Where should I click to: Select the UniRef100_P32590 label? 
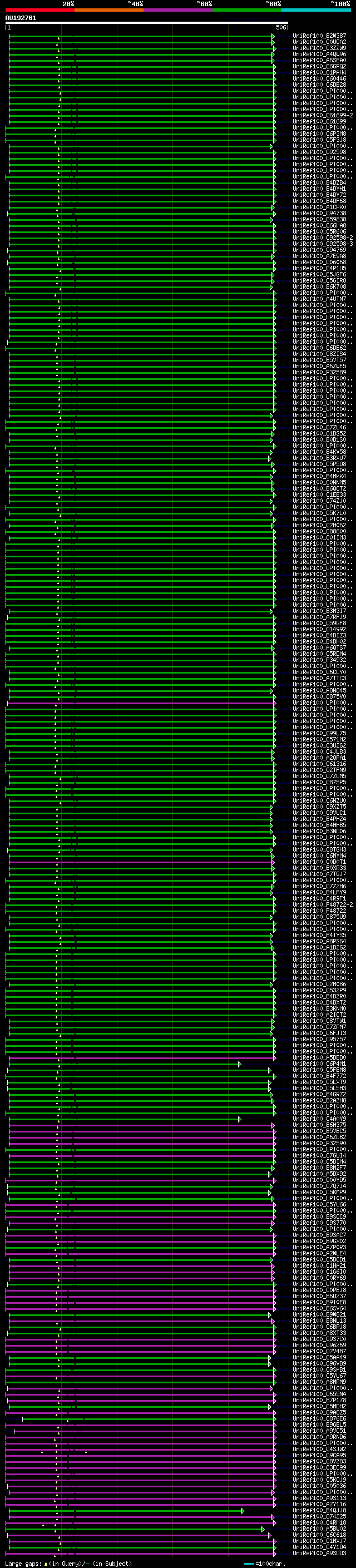click(319, 1143)
